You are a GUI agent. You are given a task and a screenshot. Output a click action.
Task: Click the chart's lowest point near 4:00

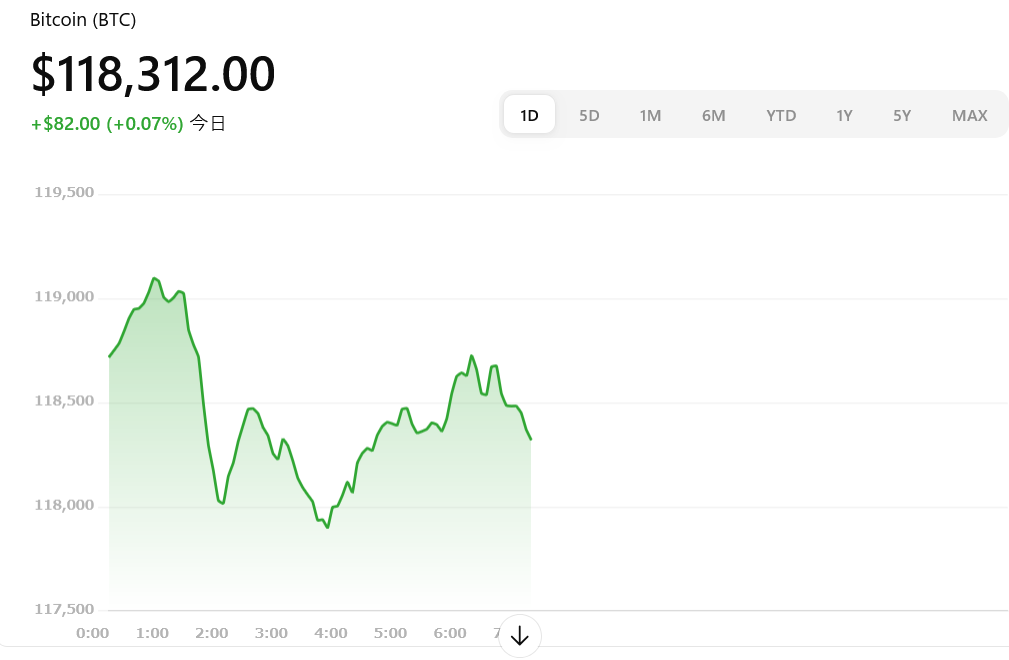tap(328, 527)
